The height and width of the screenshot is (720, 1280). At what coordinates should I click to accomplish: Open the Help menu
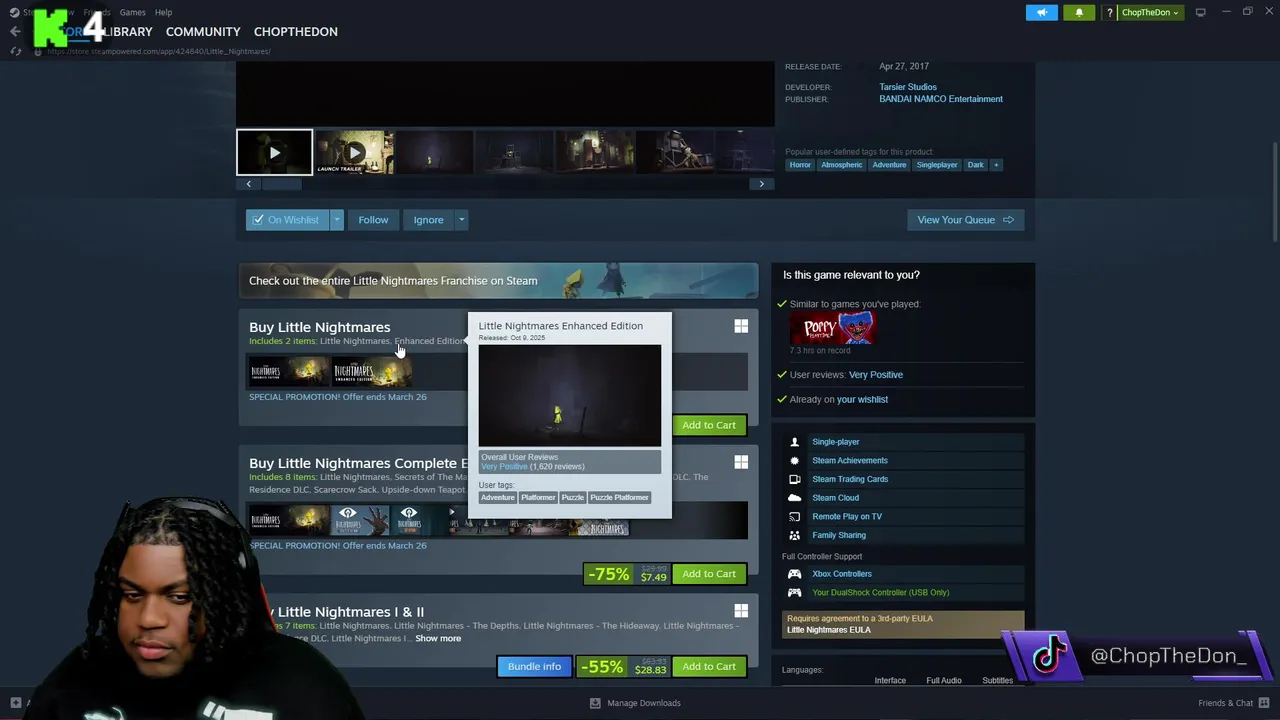(163, 12)
